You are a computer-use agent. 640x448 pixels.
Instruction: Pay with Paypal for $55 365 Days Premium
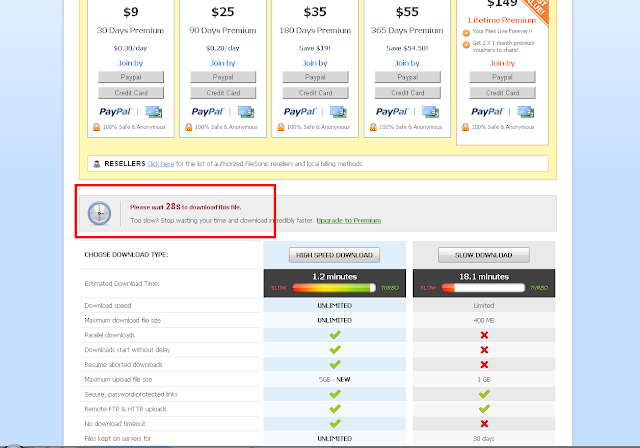pos(407,77)
